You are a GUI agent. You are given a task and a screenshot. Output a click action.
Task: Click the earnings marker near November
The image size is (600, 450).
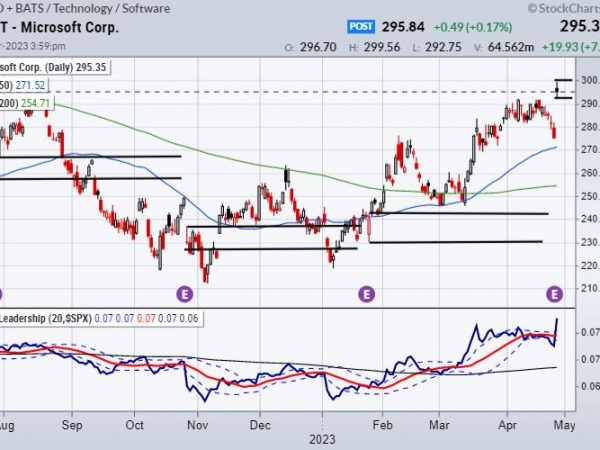pyautogui.click(x=184, y=294)
